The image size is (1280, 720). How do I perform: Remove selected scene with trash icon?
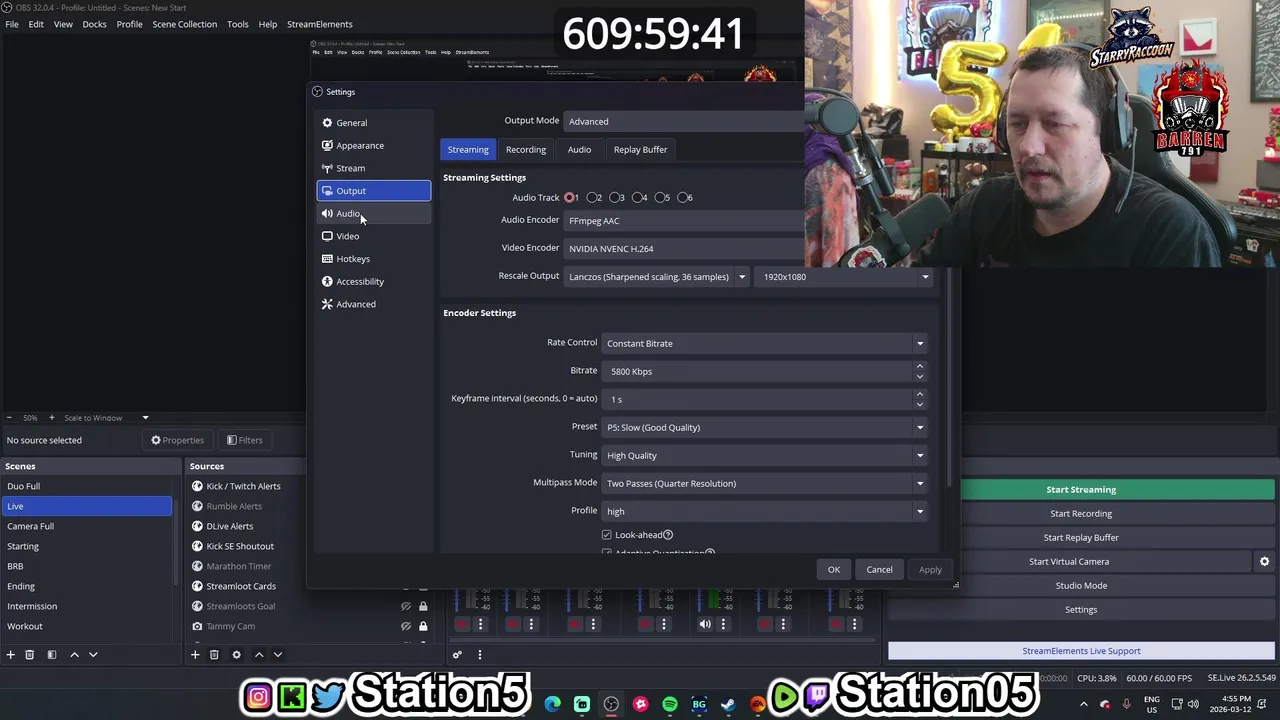coord(30,655)
